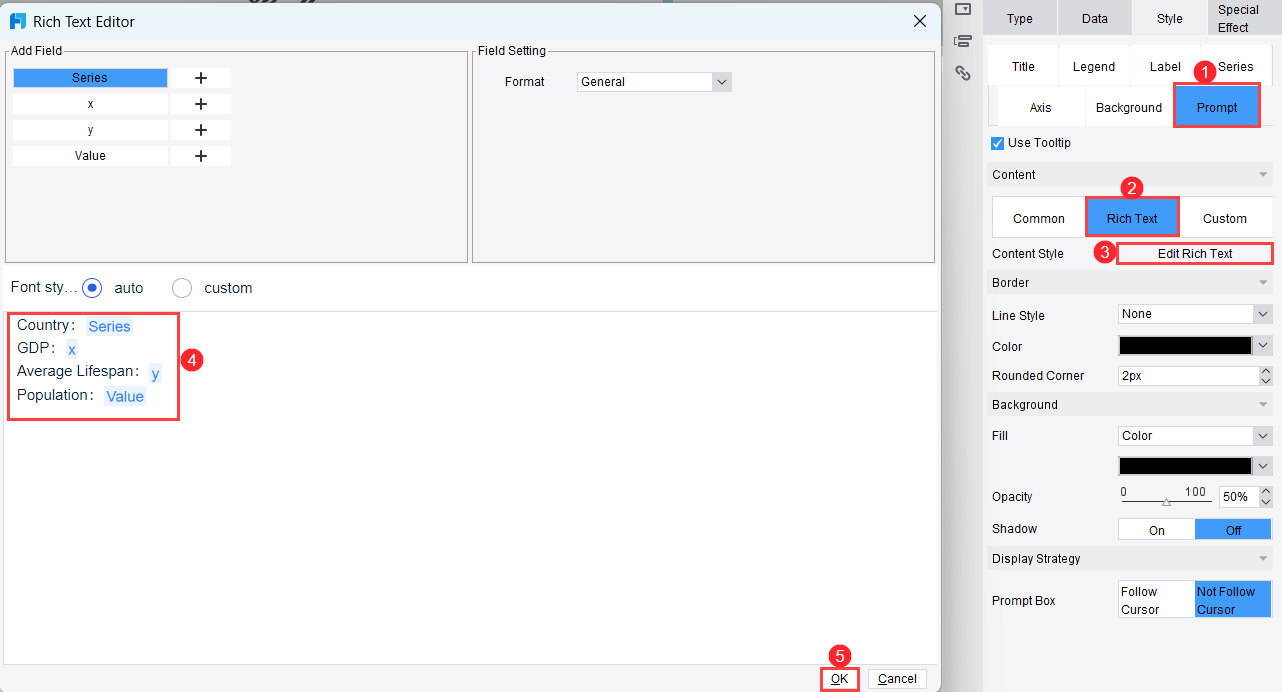The height and width of the screenshot is (692, 1282).
Task: Select the custom font style radio button
Action: point(182,288)
